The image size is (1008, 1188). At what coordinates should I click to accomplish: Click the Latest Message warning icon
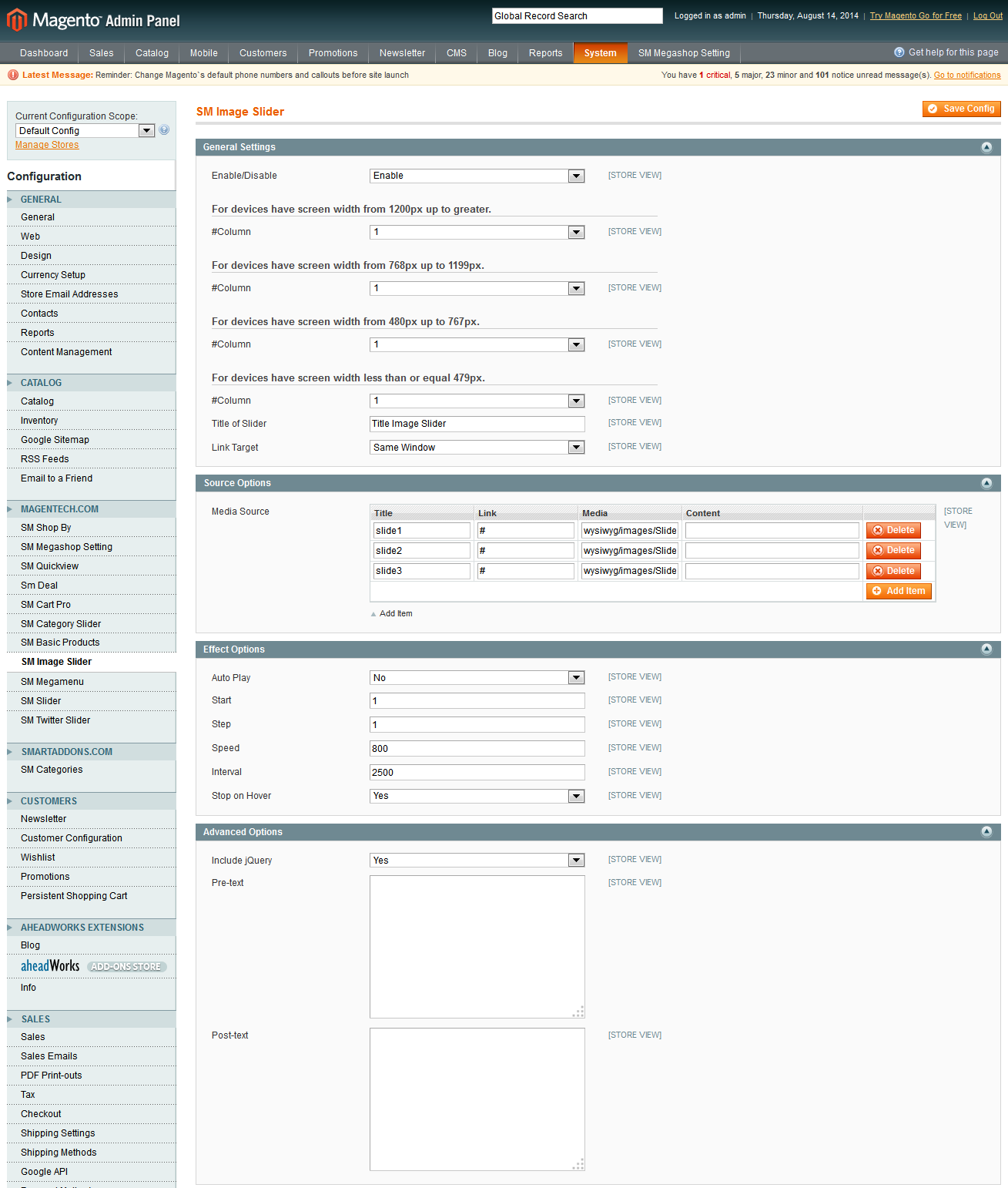(x=12, y=75)
